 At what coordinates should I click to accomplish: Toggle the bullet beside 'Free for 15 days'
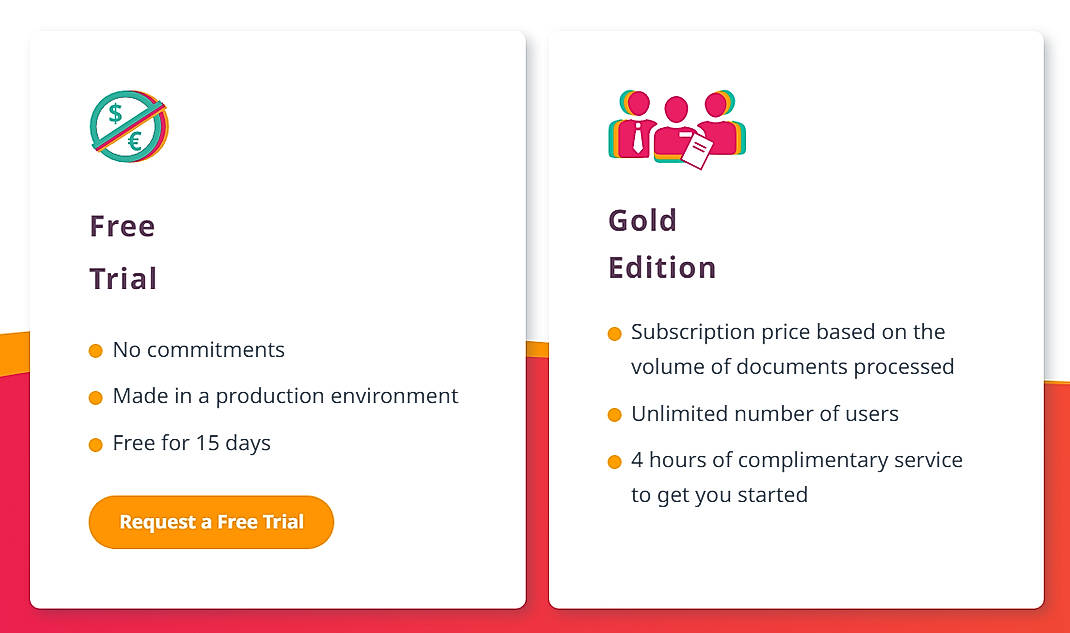(x=97, y=443)
